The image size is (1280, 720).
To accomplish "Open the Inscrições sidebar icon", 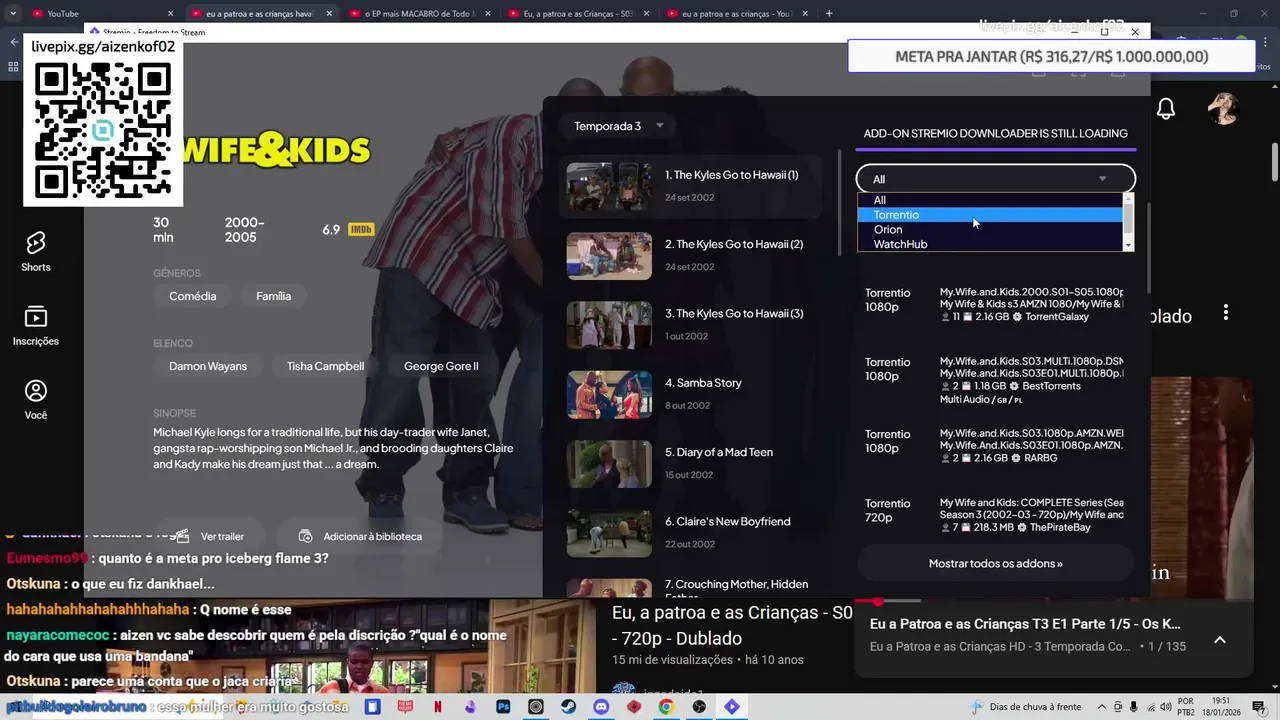I will tap(36, 325).
